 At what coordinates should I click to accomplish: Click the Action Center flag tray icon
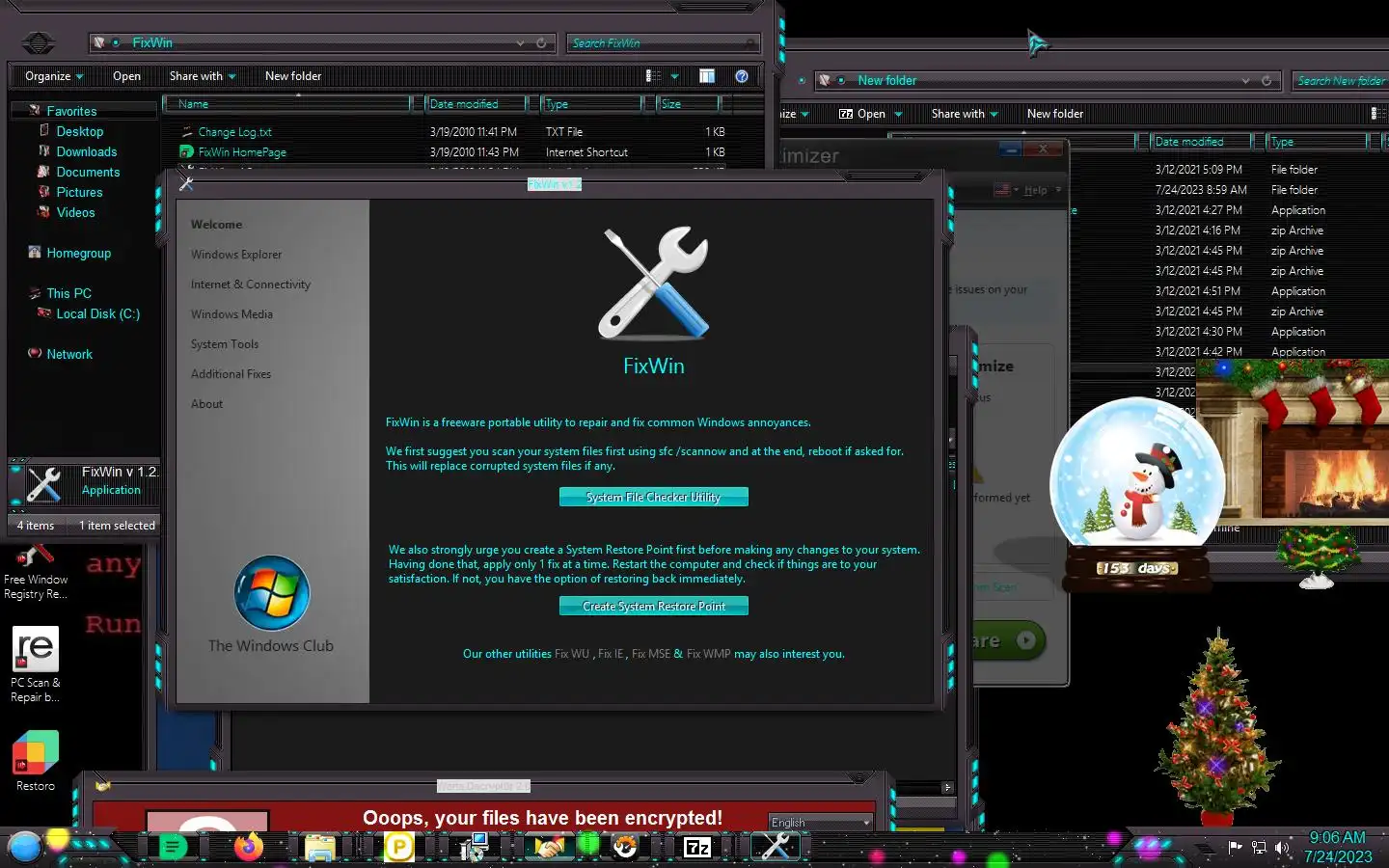click(1236, 847)
